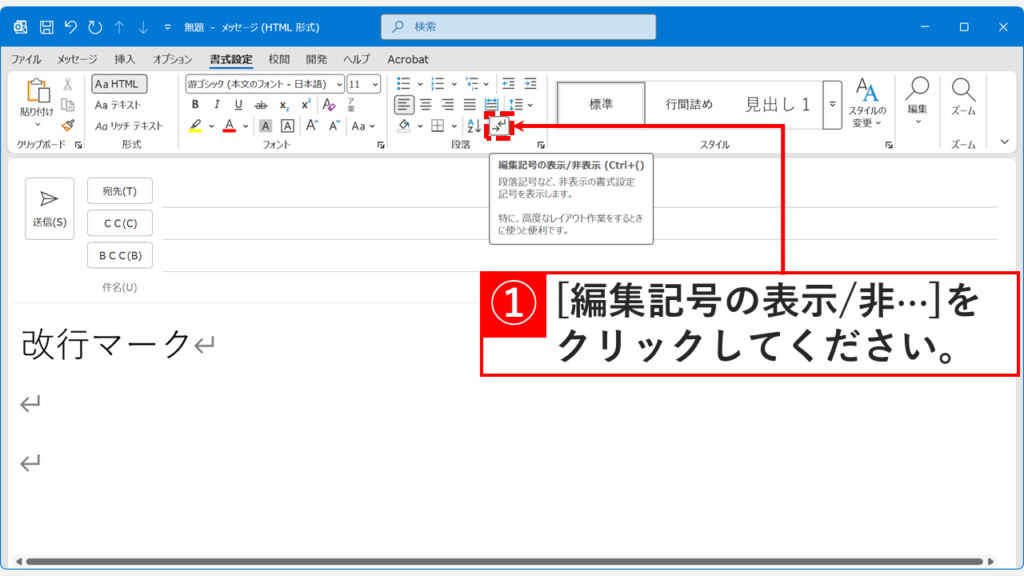The image size is (1024, 576).
Task: Select the italic formatting icon
Action: pyautogui.click(x=217, y=103)
